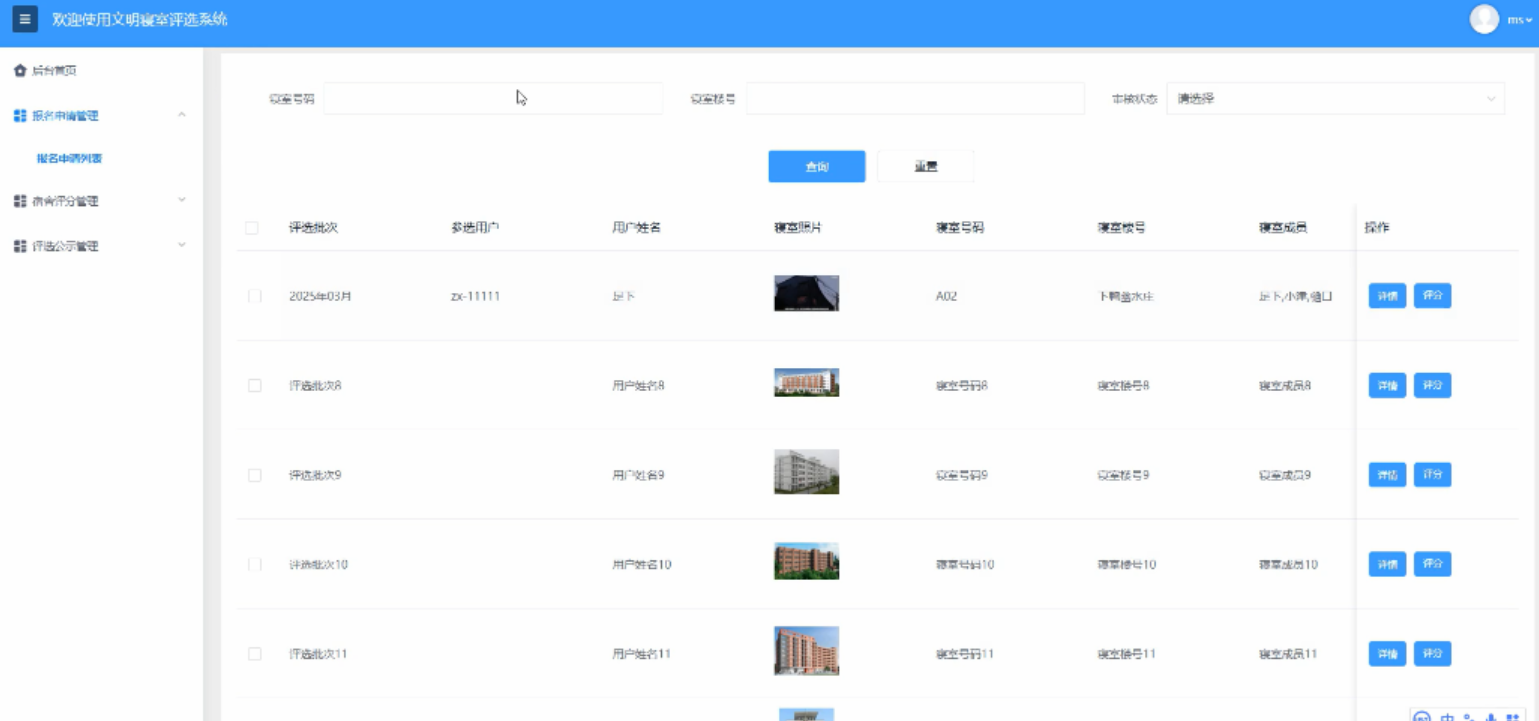Click the grid icon beside 报名申请管理
The width and height of the screenshot is (1539, 721).
coord(20,116)
